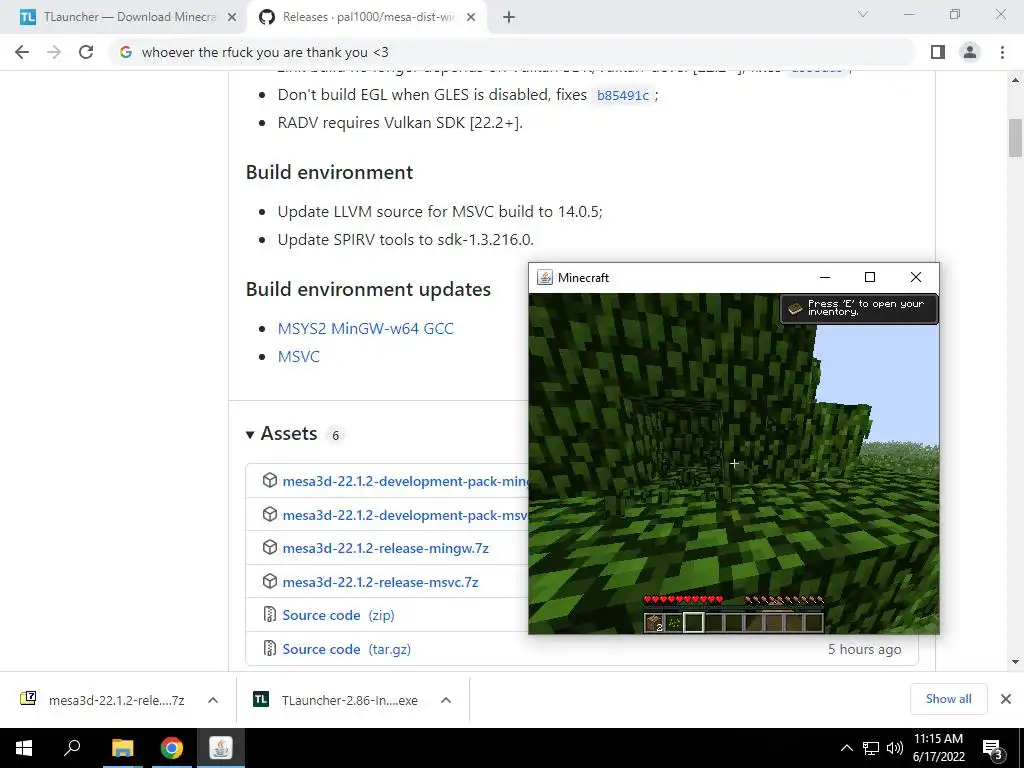1024x768 pixels.
Task: Click package icon beside release-msvc.7z
Action: coord(270,581)
